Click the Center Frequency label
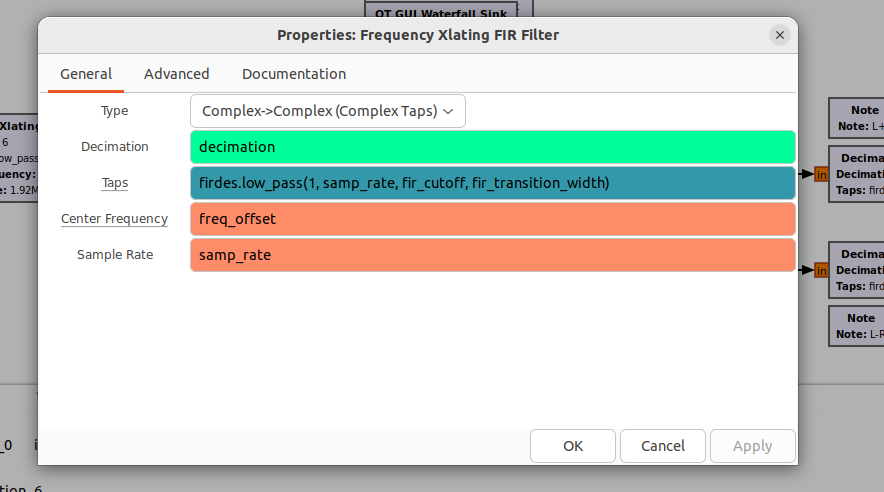 click(x=114, y=219)
